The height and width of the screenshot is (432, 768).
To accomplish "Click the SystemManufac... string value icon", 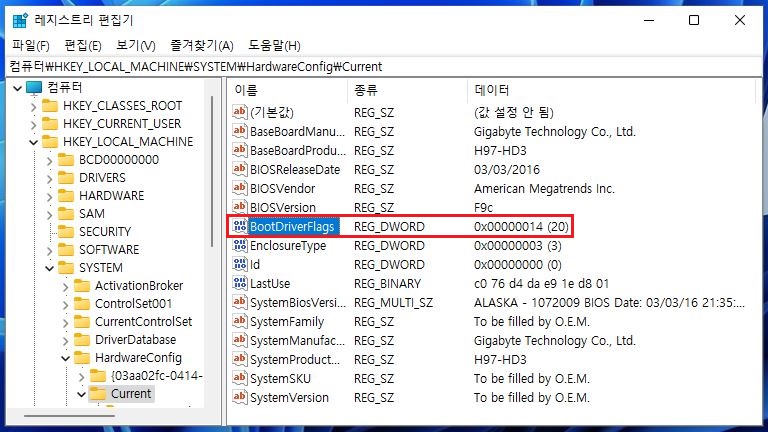I will 240,340.
